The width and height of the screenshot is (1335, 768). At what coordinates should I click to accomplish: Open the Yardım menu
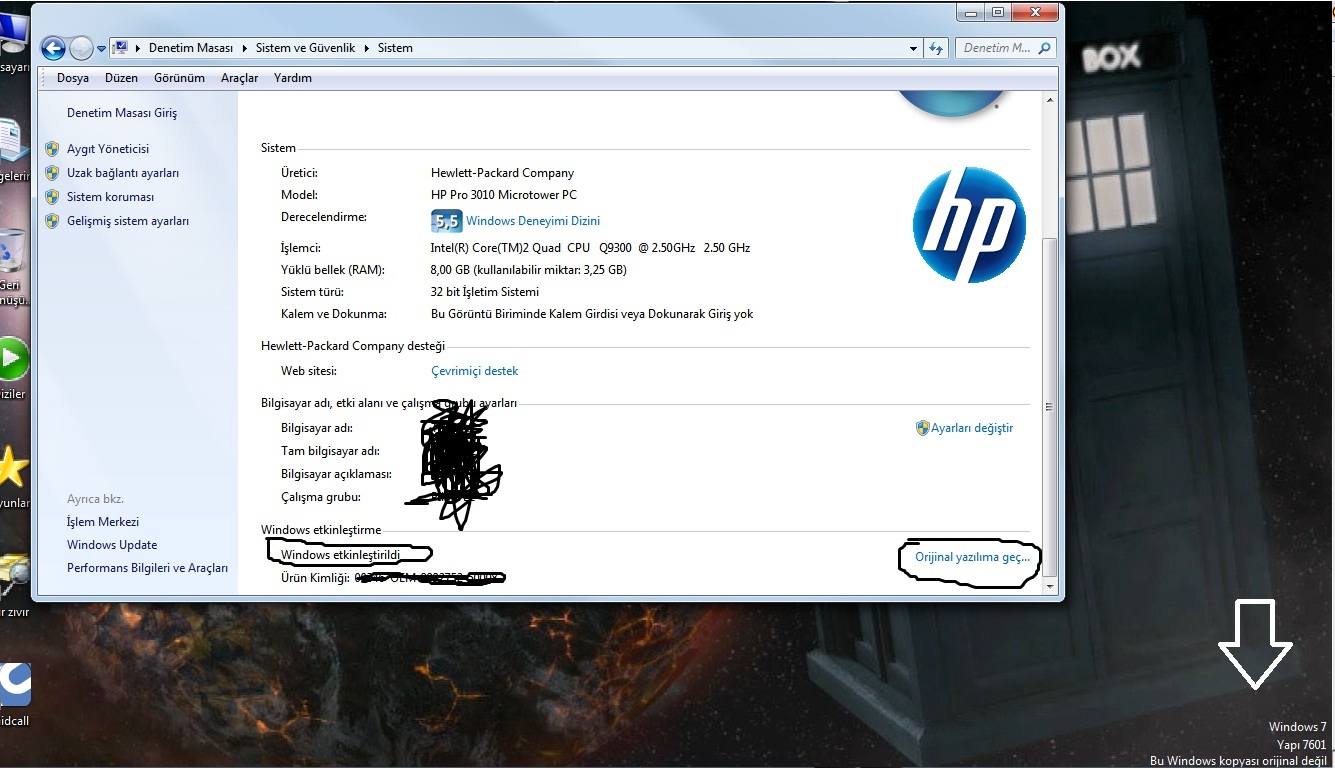point(293,78)
